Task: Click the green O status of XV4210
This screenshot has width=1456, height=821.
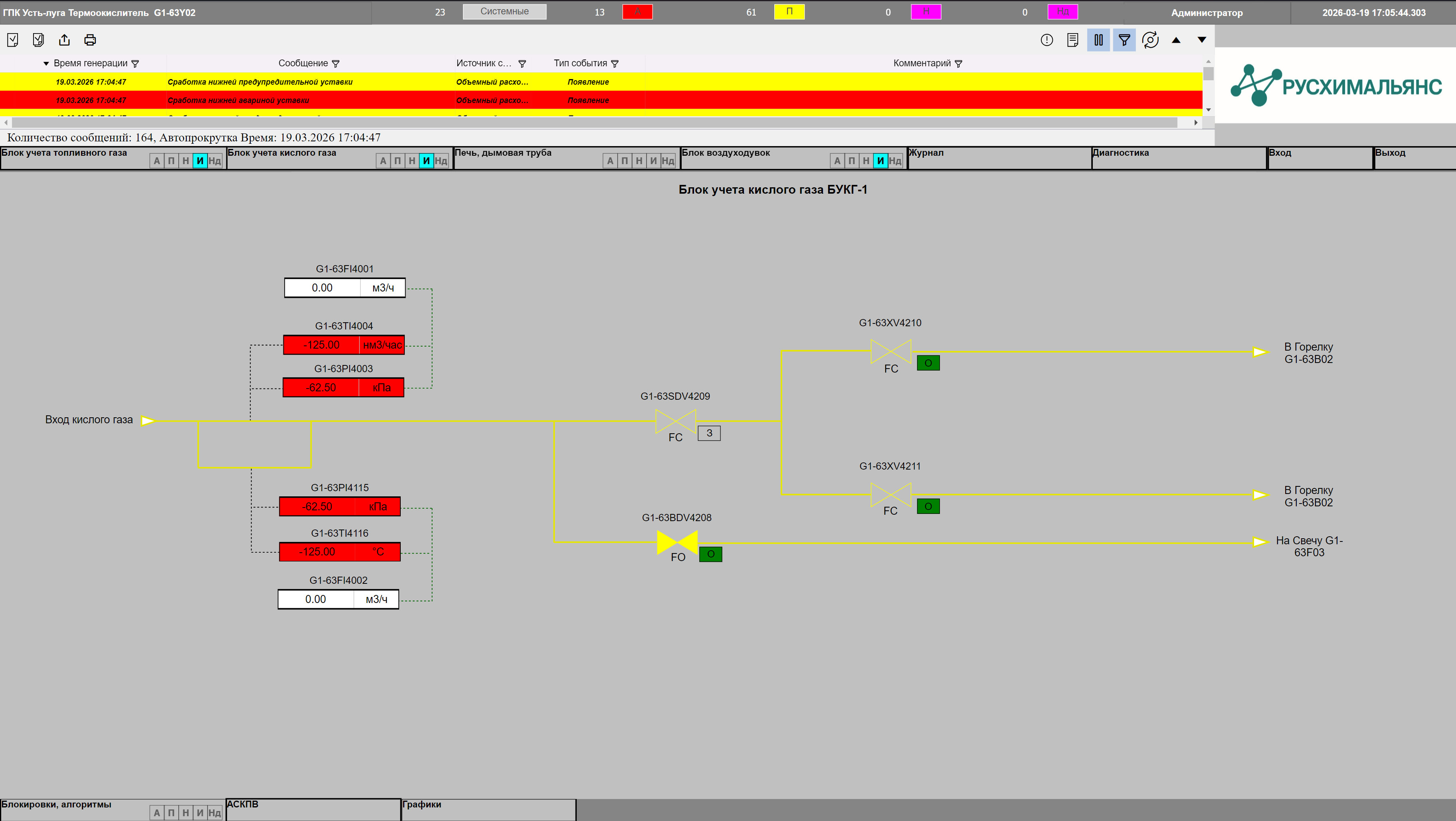Action: click(928, 363)
